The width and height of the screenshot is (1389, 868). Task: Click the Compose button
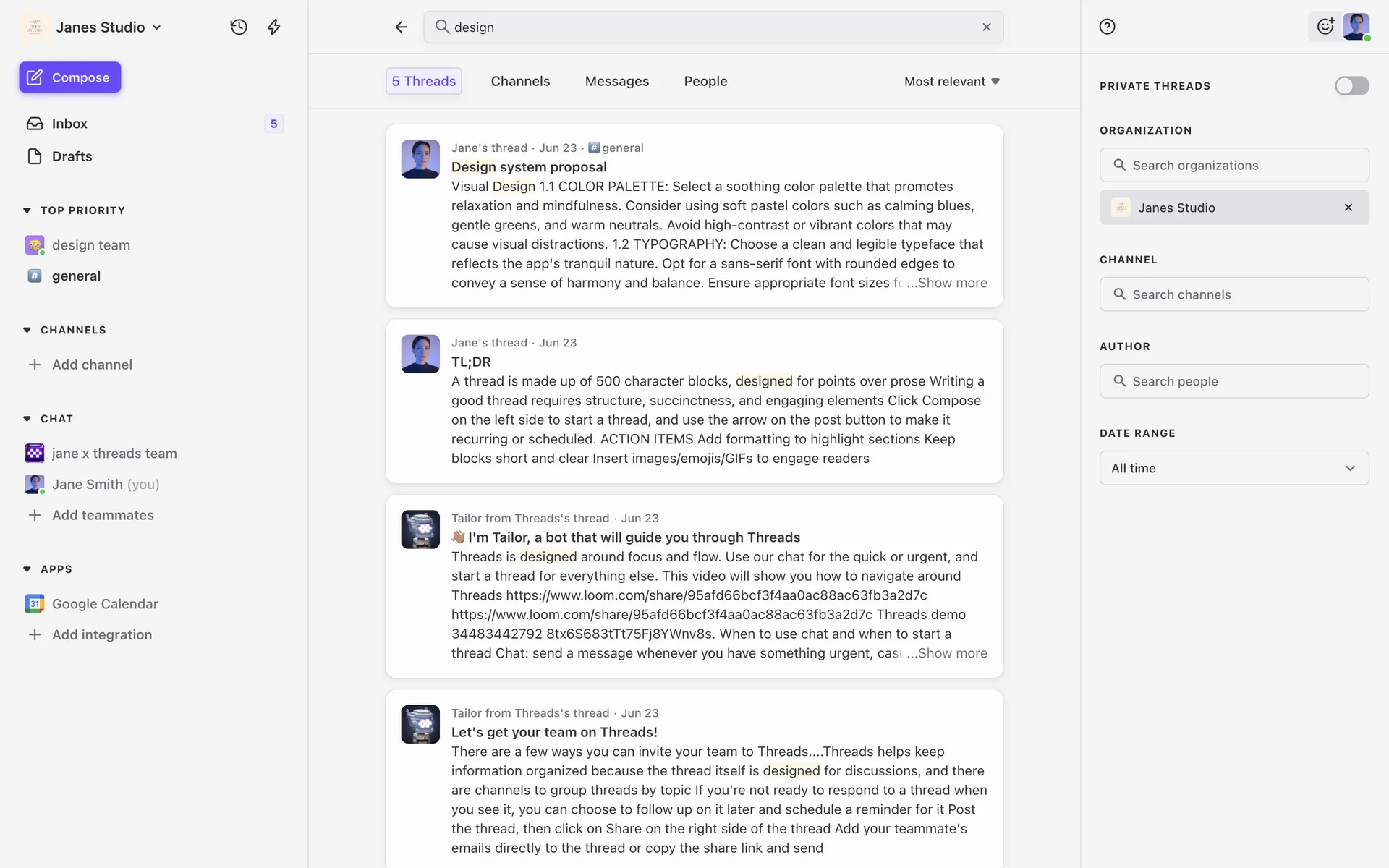click(70, 77)
